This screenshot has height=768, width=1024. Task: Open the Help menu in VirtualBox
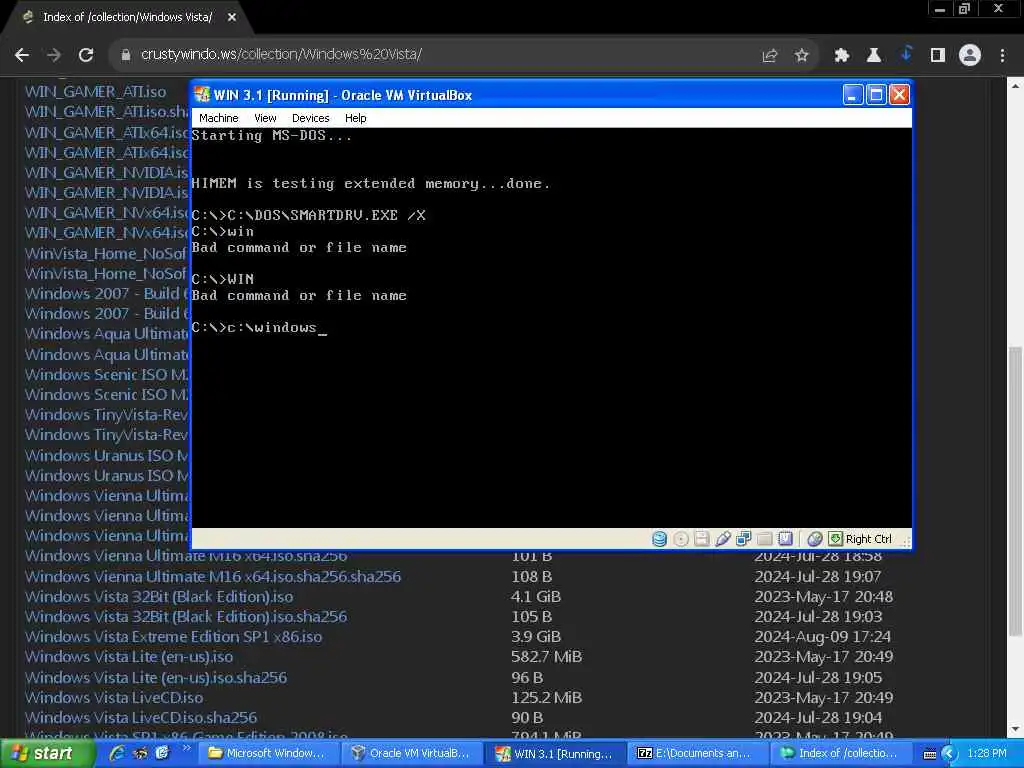click(x=356, y=118)
